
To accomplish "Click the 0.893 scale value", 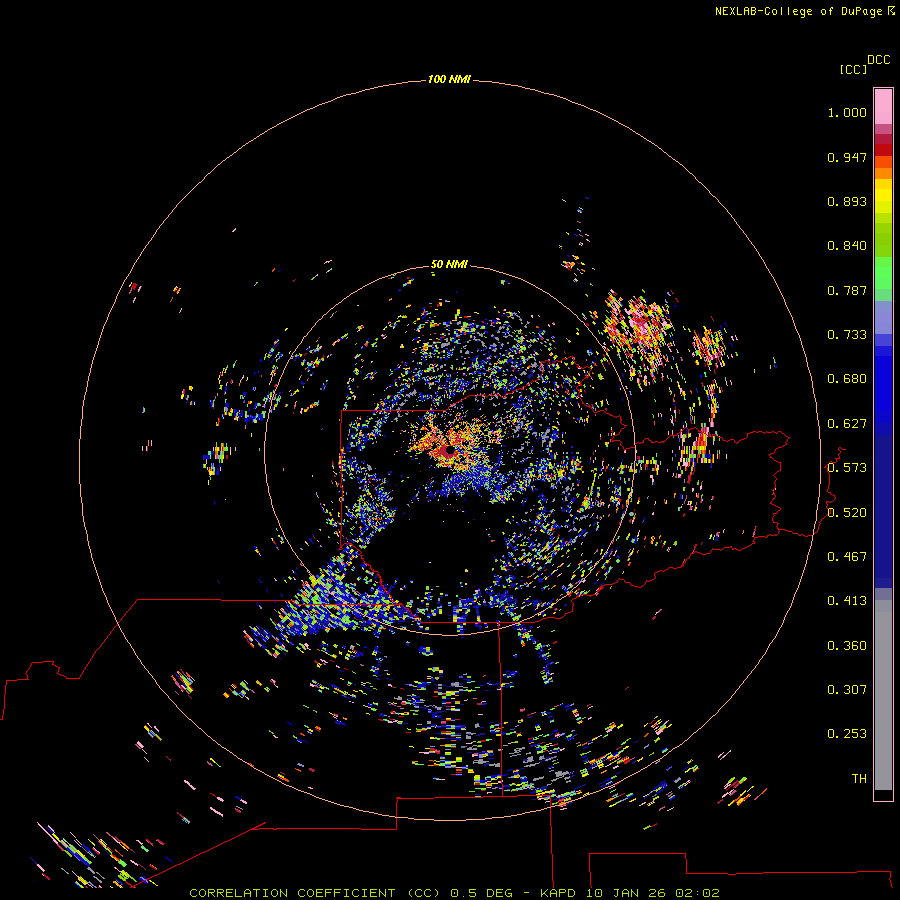I will [847, 201].
